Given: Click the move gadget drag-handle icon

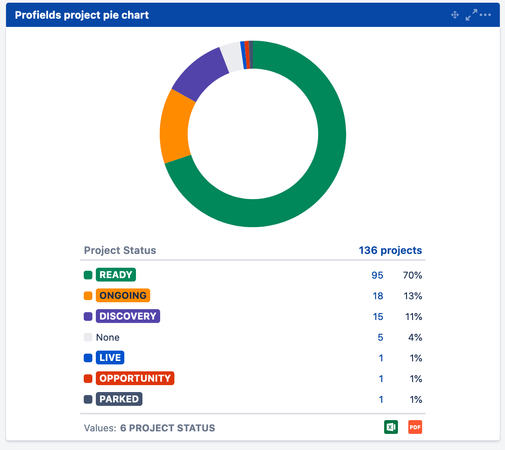Looking at the screenshot, I should (x=455, y=15).
